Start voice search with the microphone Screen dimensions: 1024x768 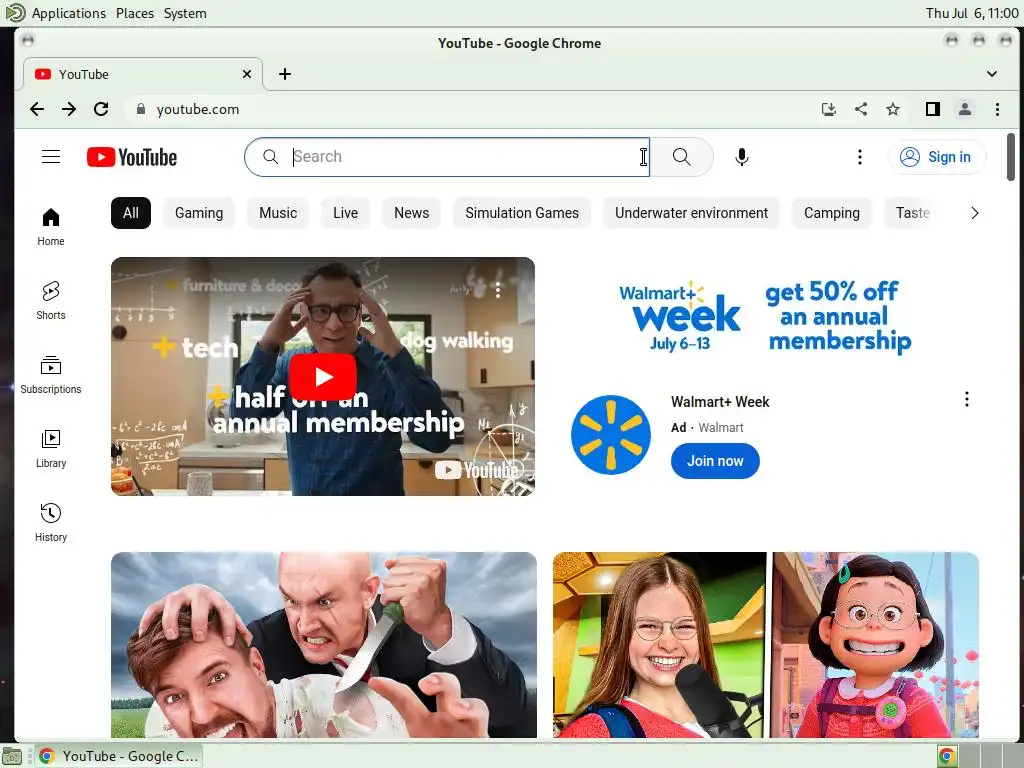(741, 157)
